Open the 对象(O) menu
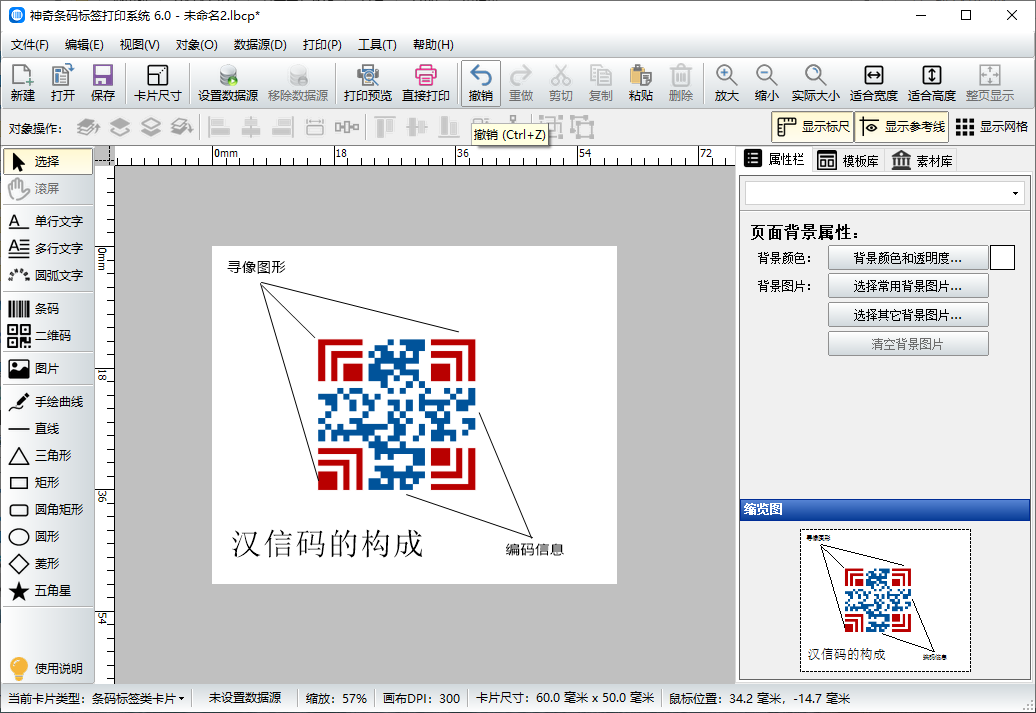Image resolution: width=1036 pixels, height=713 pixels. click(196, 45)
